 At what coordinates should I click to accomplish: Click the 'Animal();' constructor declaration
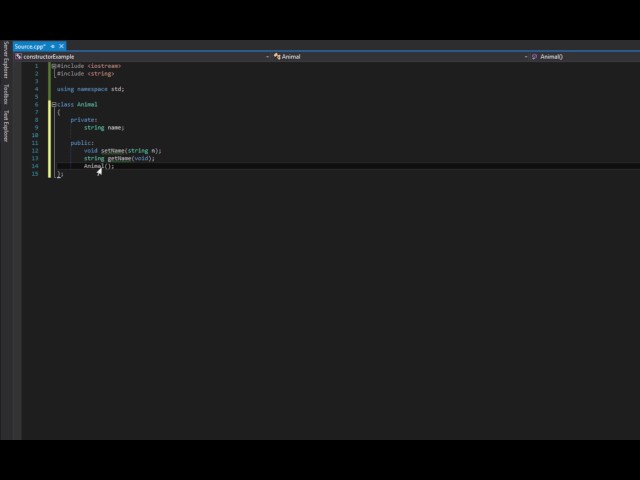click(99, 166)
